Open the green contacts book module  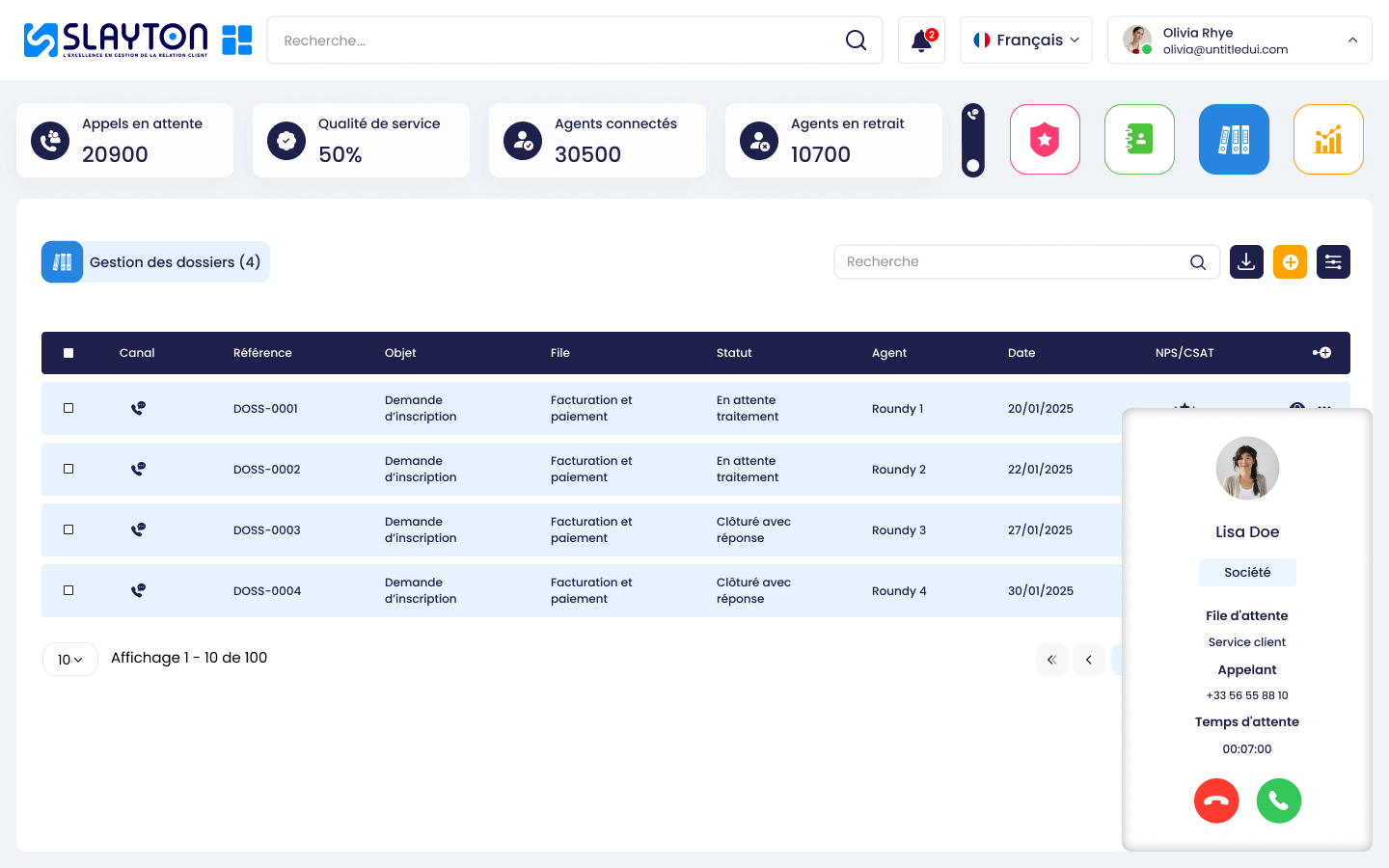coord(1139,140)
